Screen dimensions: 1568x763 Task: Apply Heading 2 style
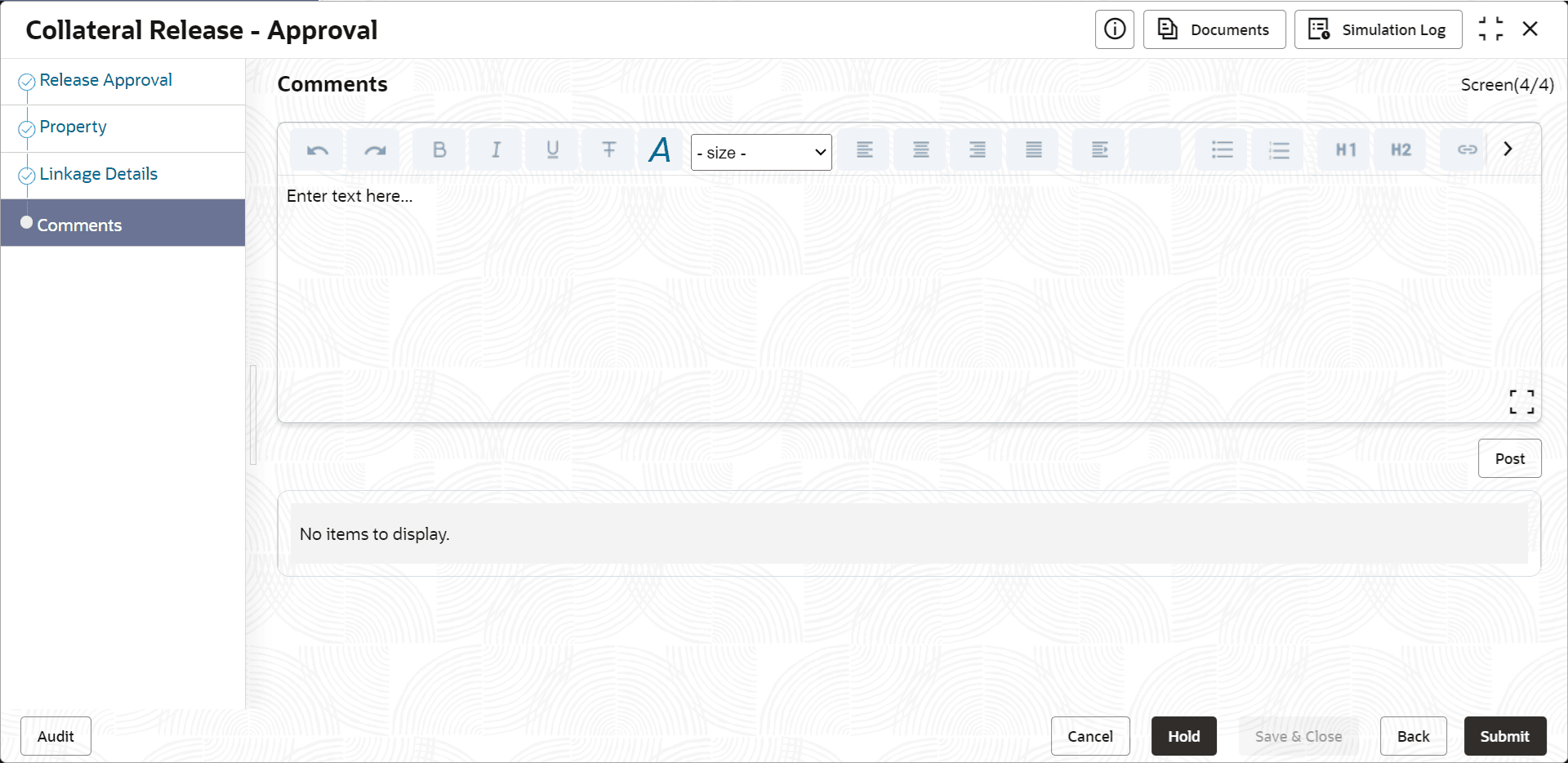point(1401,150)
